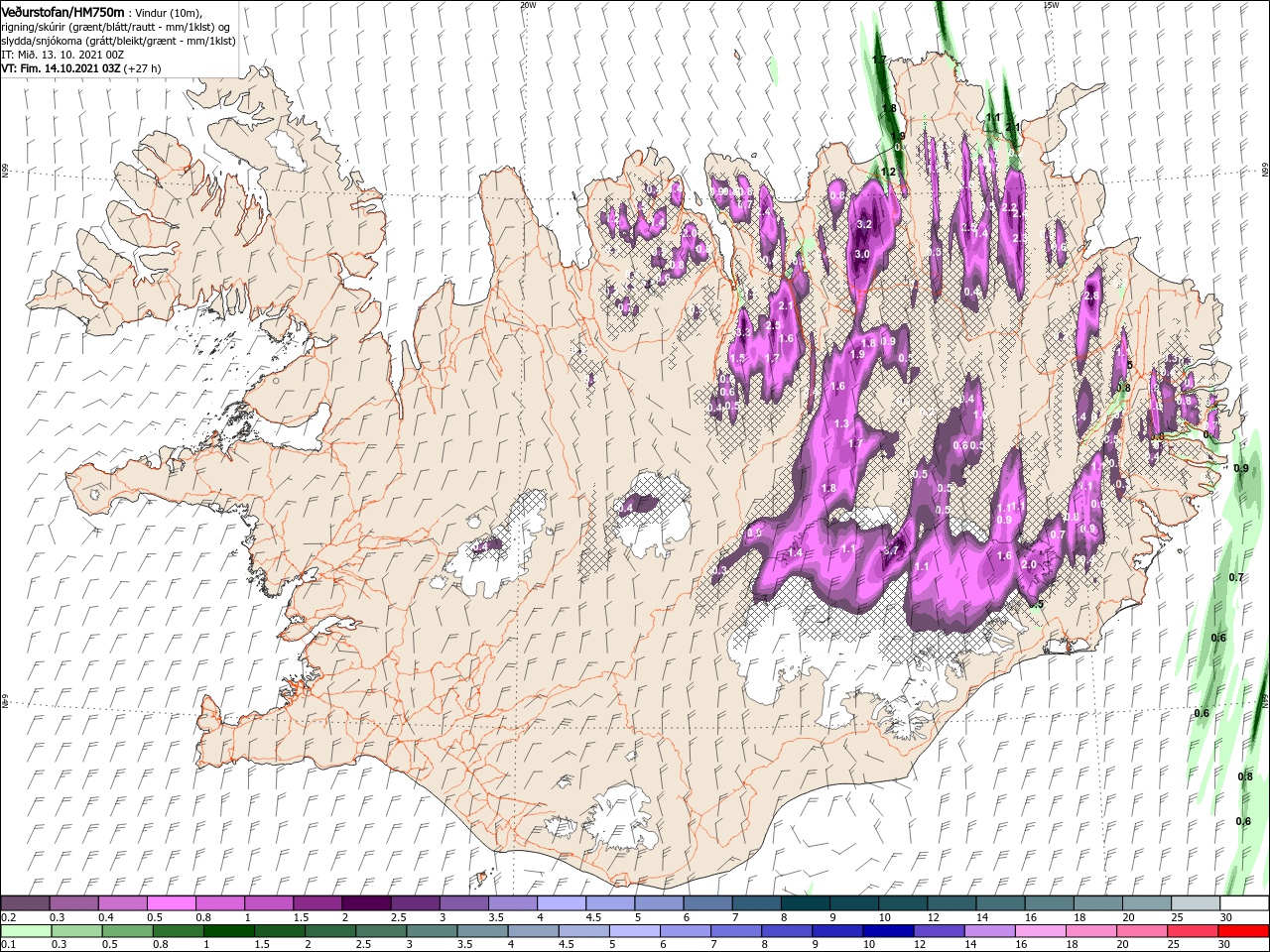Image resolution: width=1270 pixels, height=952 pixels.
Task: Click the 2.5 snowfall value on the map
Action: [774, 325]
